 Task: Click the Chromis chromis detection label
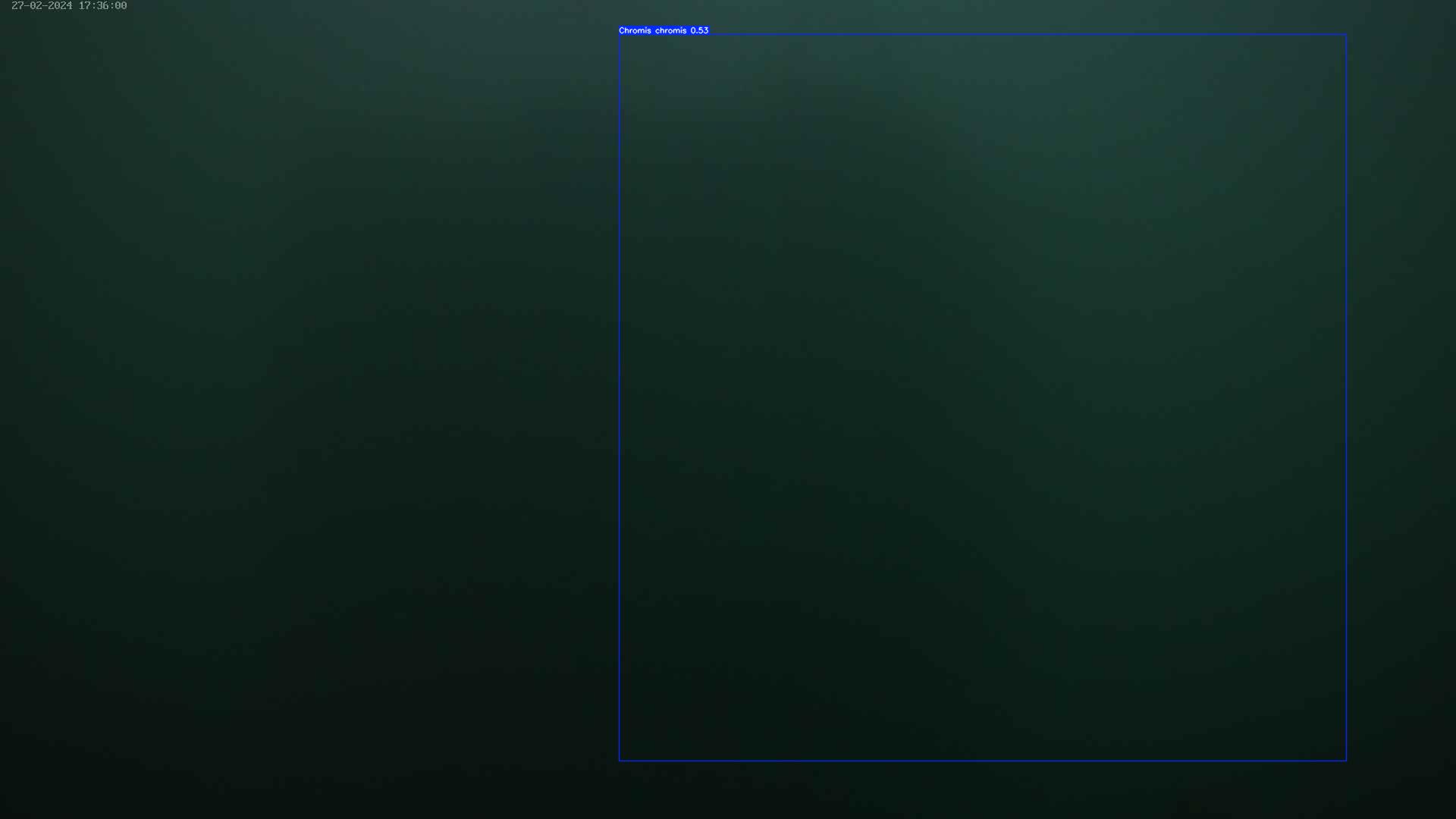[664, 30]
